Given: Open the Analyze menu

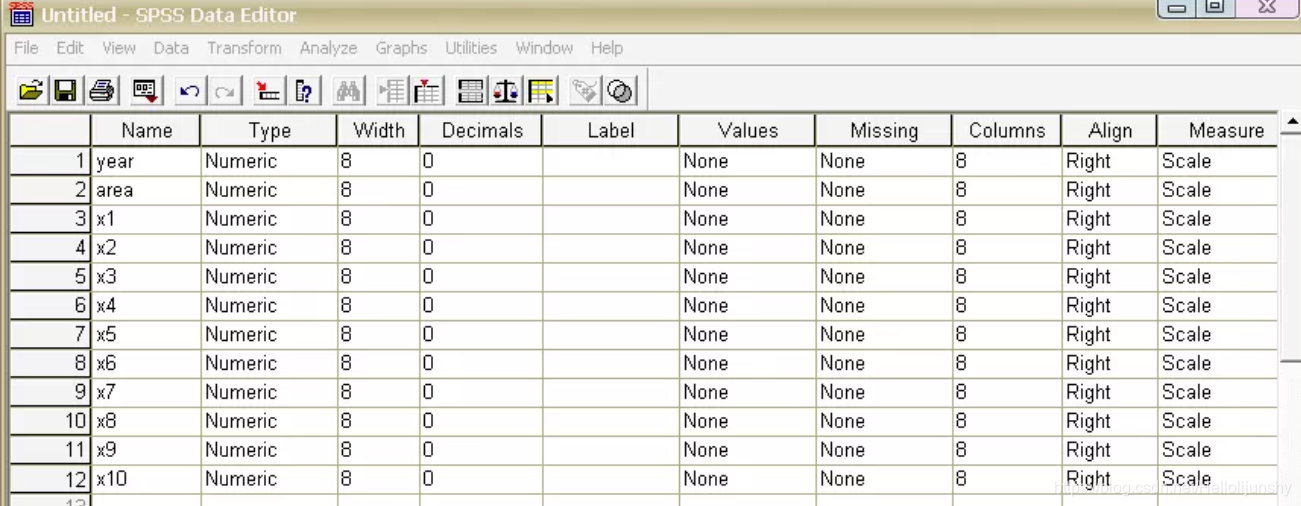Looking at the screenshot, I should pos(328,48).
